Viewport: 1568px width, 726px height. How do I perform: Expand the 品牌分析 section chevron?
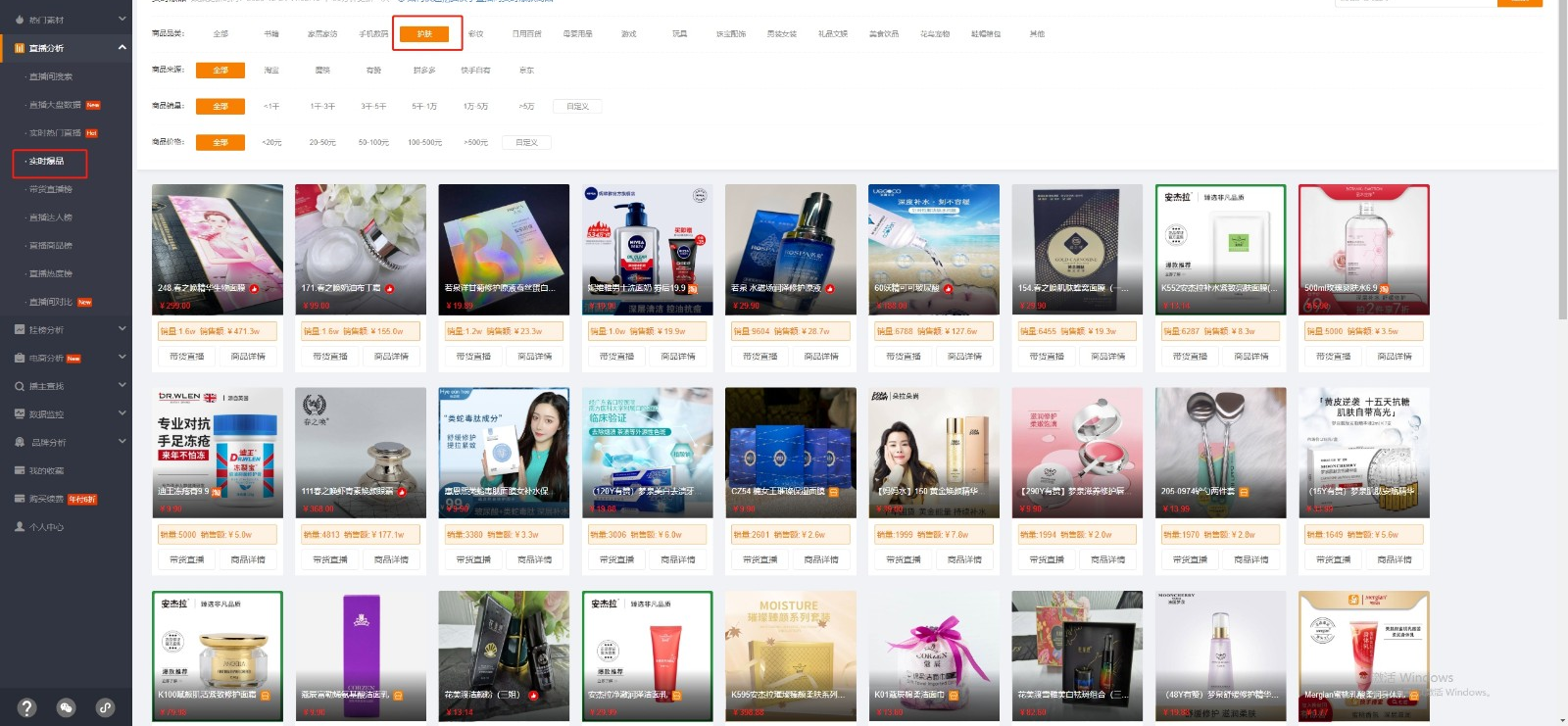click(122, 441)
